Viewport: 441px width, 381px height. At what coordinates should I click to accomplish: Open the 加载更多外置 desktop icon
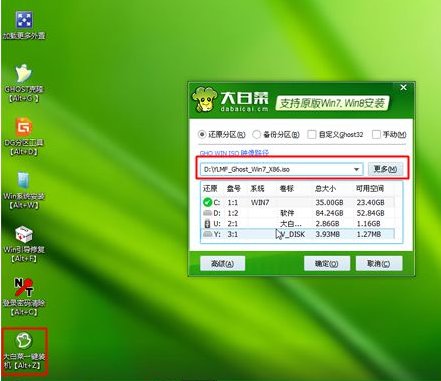(24, 25)
